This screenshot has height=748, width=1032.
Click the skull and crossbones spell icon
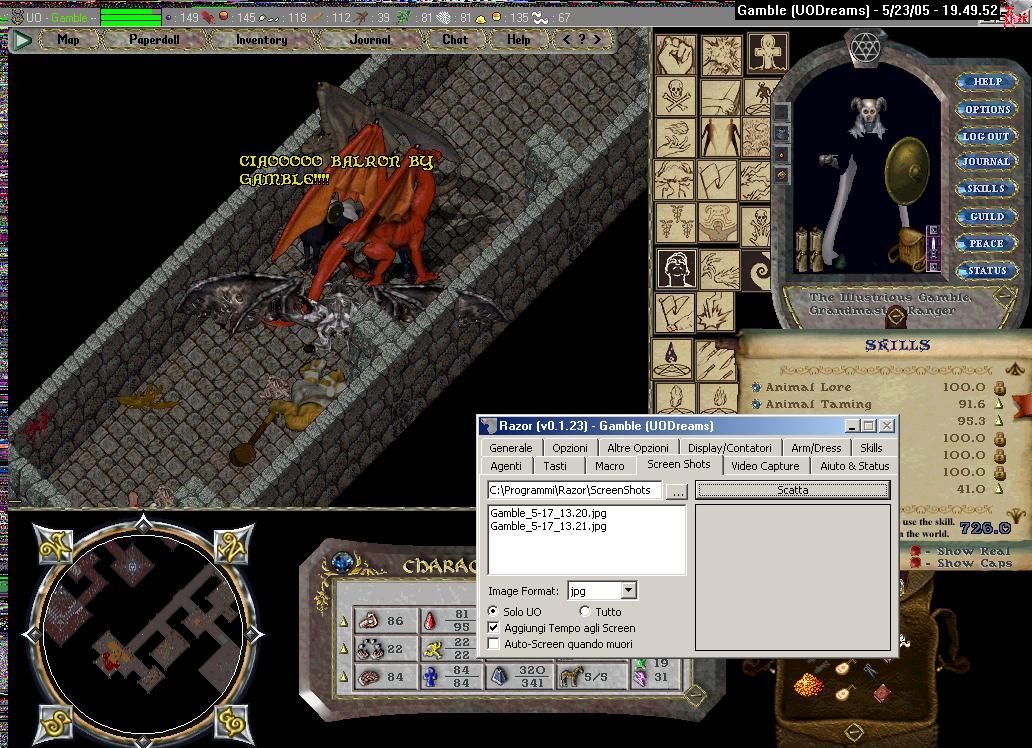[676, 97]
